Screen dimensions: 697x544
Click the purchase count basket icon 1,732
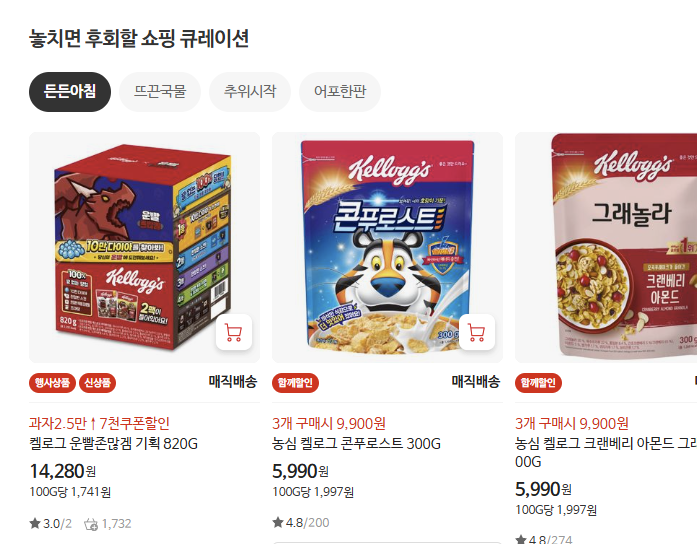91,524
